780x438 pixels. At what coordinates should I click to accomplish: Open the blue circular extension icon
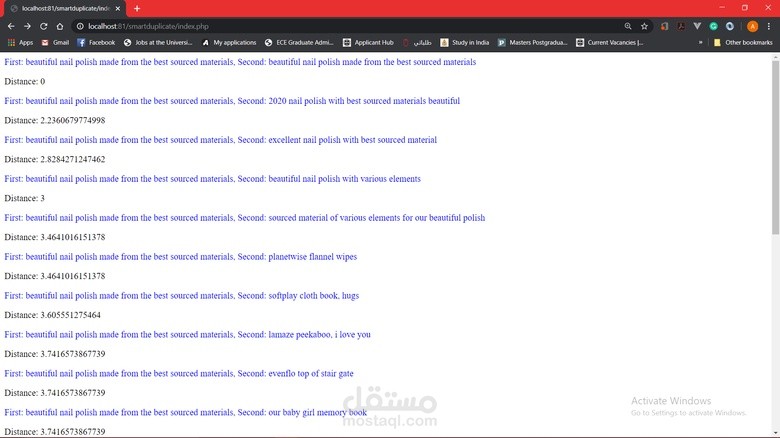coord(730,26)
